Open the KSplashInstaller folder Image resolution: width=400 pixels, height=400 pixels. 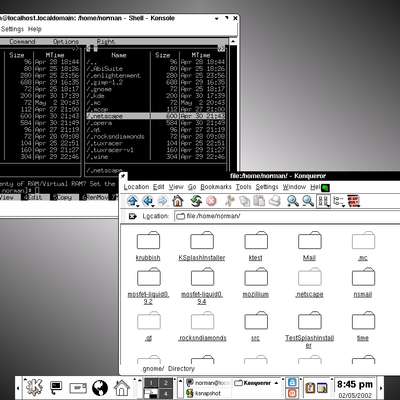click(x=202, y=246)
